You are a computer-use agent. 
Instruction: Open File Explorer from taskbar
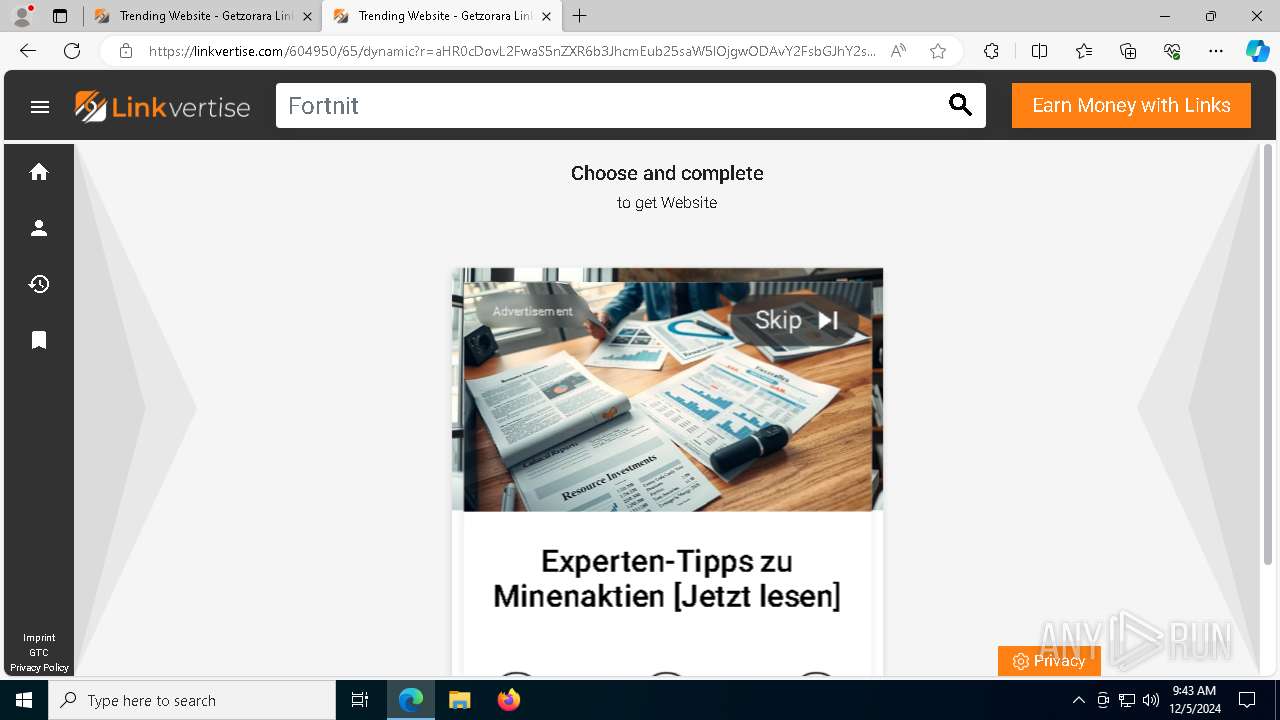point(459,700)
